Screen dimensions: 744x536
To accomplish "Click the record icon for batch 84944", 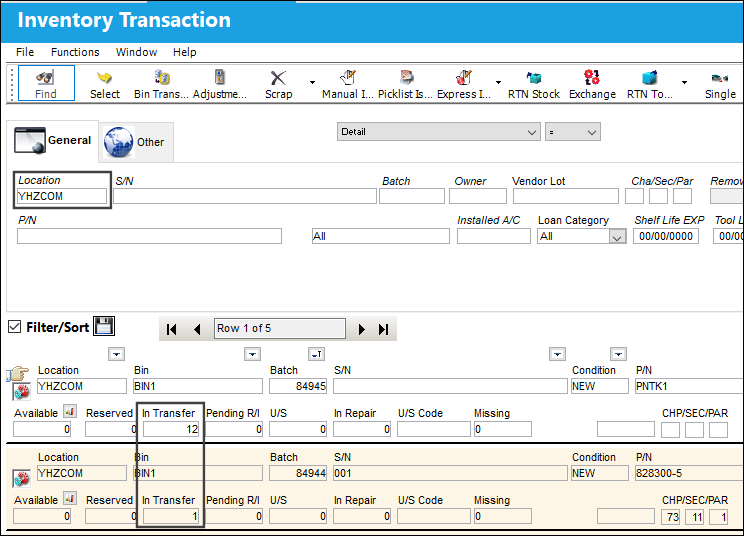I will click(x=21, y=479).
